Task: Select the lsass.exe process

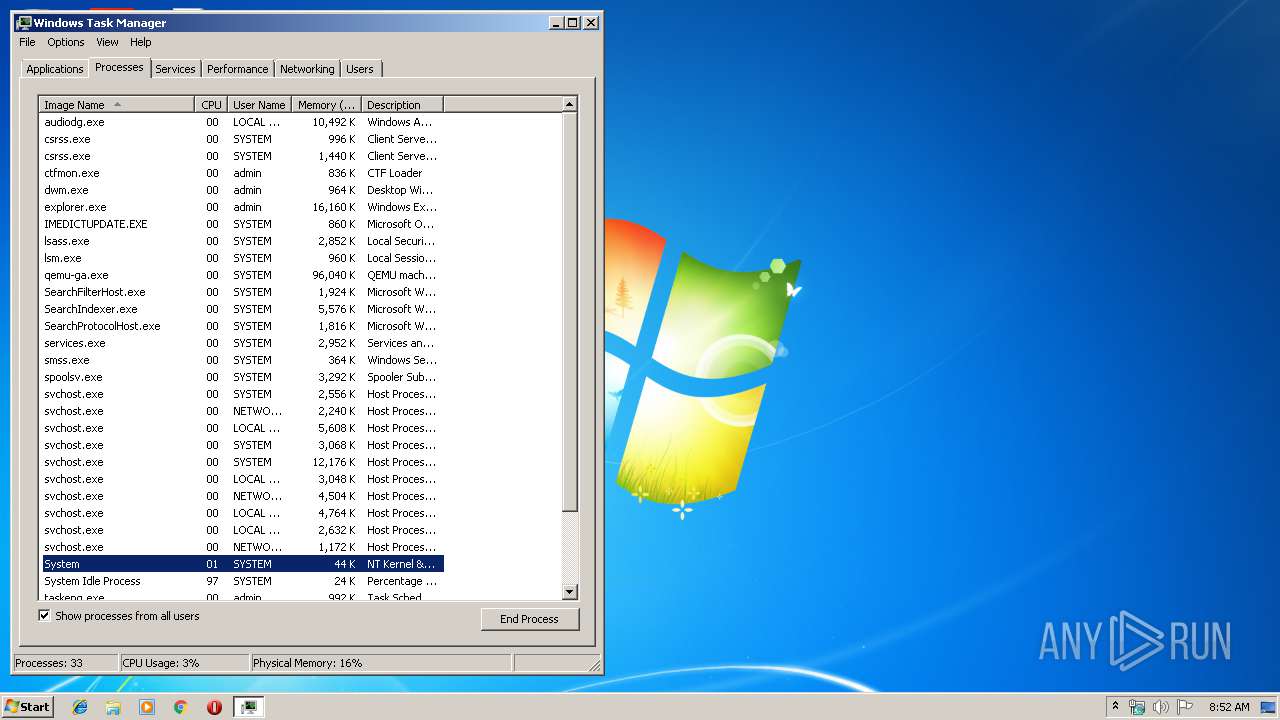Action: [241, 241]
